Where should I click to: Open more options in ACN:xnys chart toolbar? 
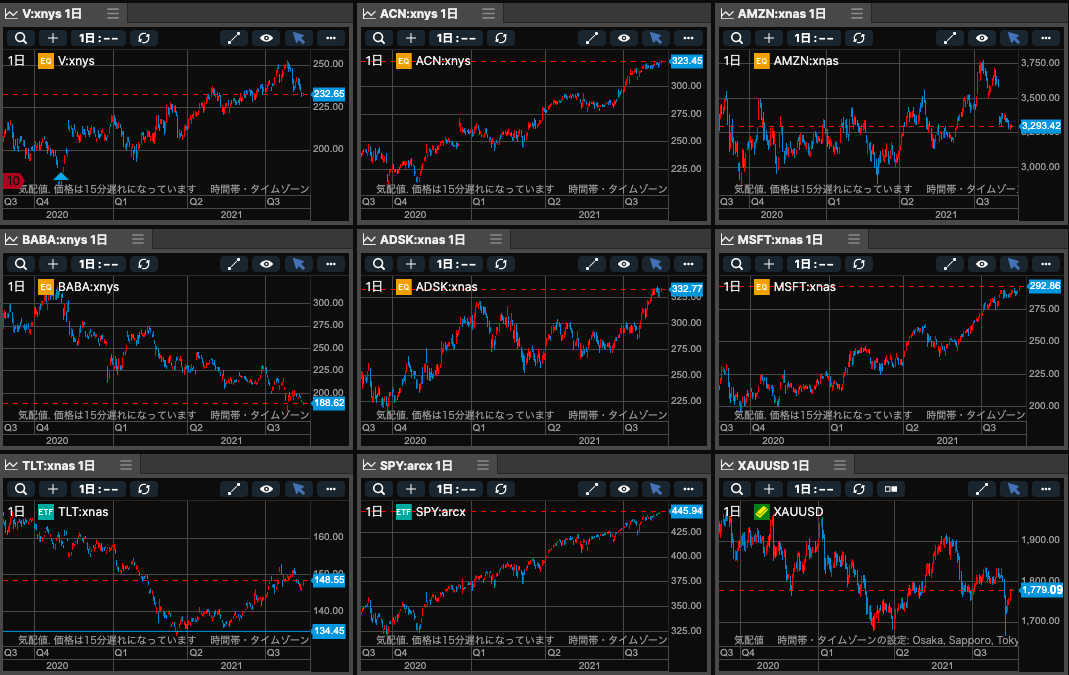pos(688,38)
